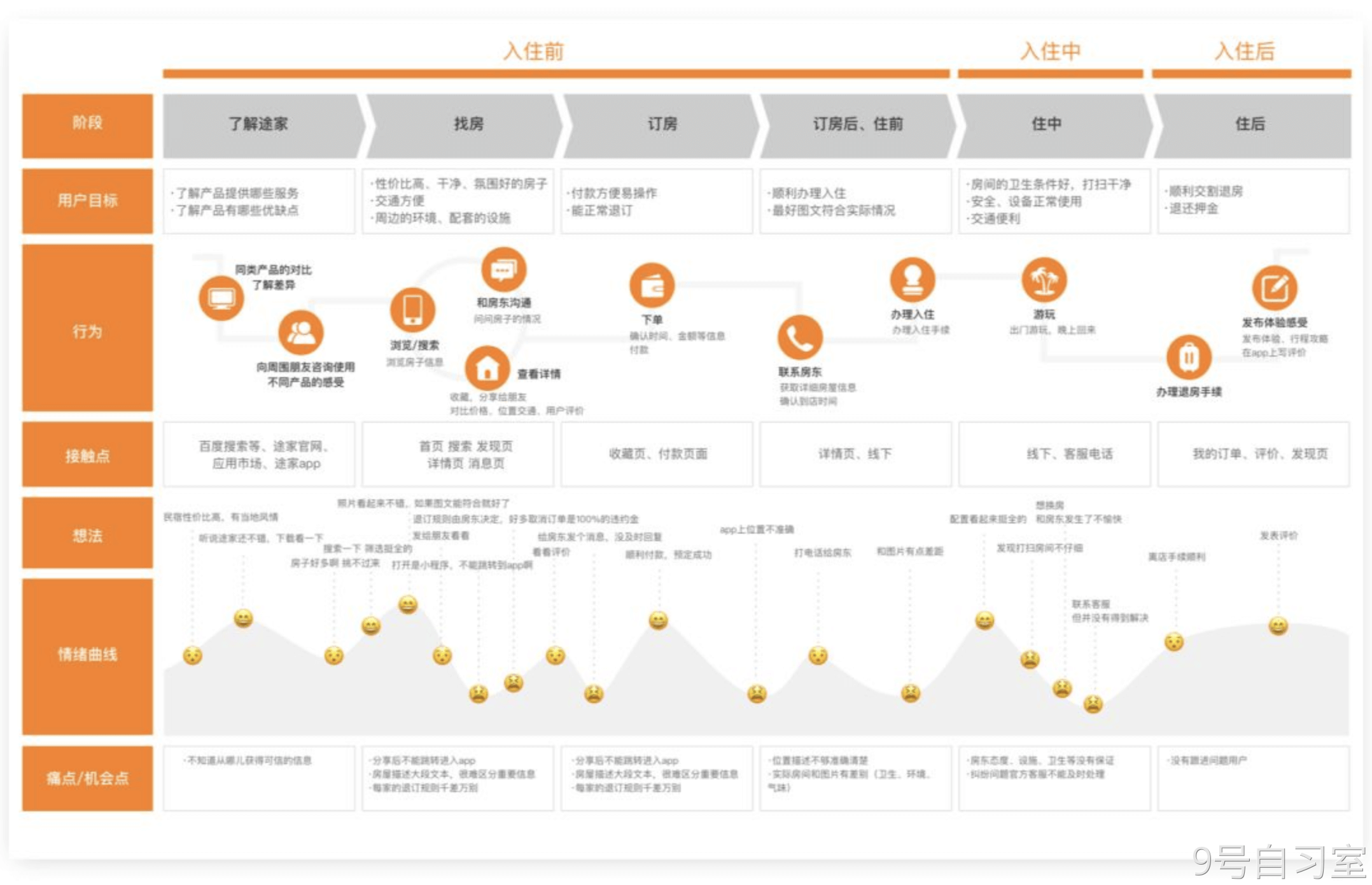Click the 详情页、线下 touchpoint cell

[855, 454]
